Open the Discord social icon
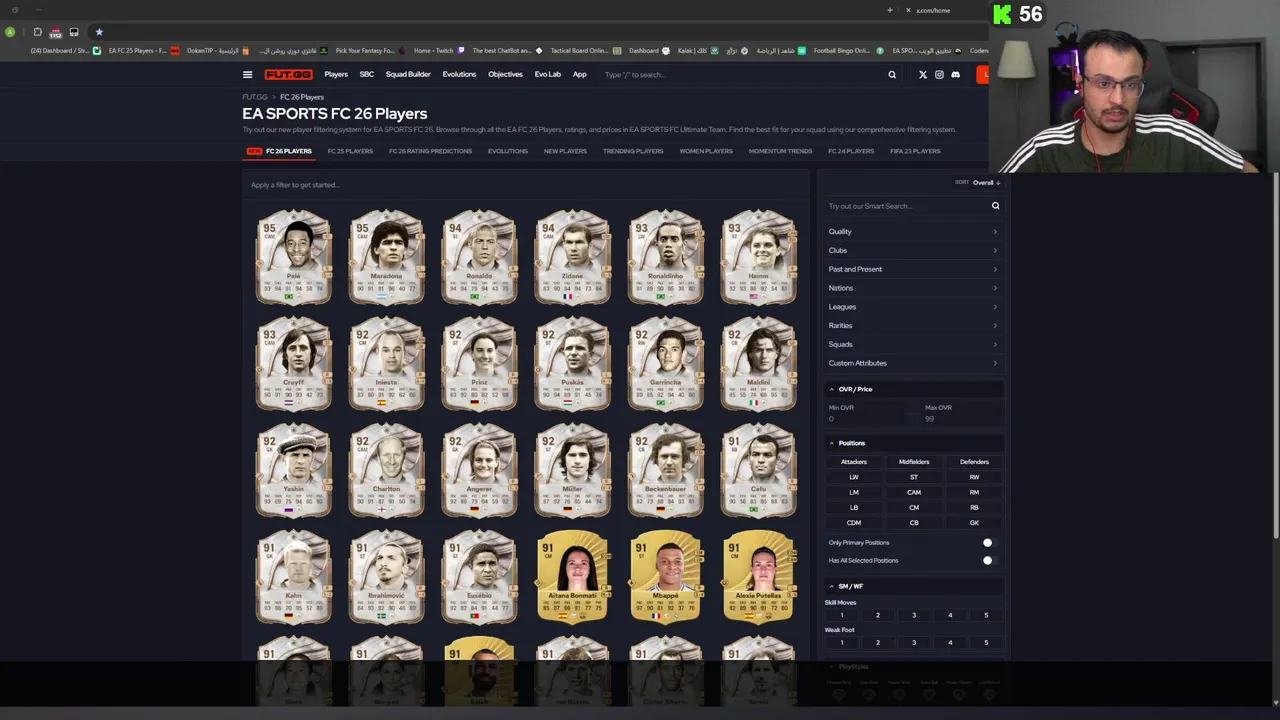 955,74
